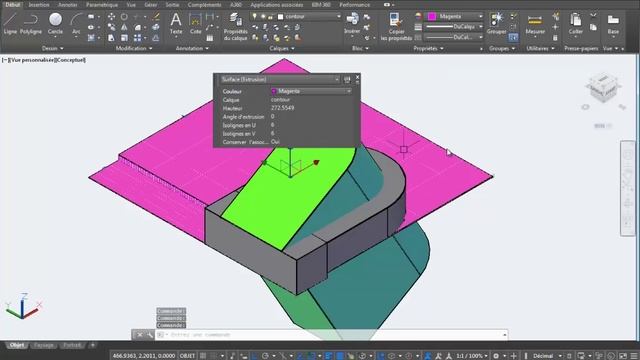Toggle lock icon for contour layer
The width and height of the screenshot is (640, 360).
[x=270, y=16]
